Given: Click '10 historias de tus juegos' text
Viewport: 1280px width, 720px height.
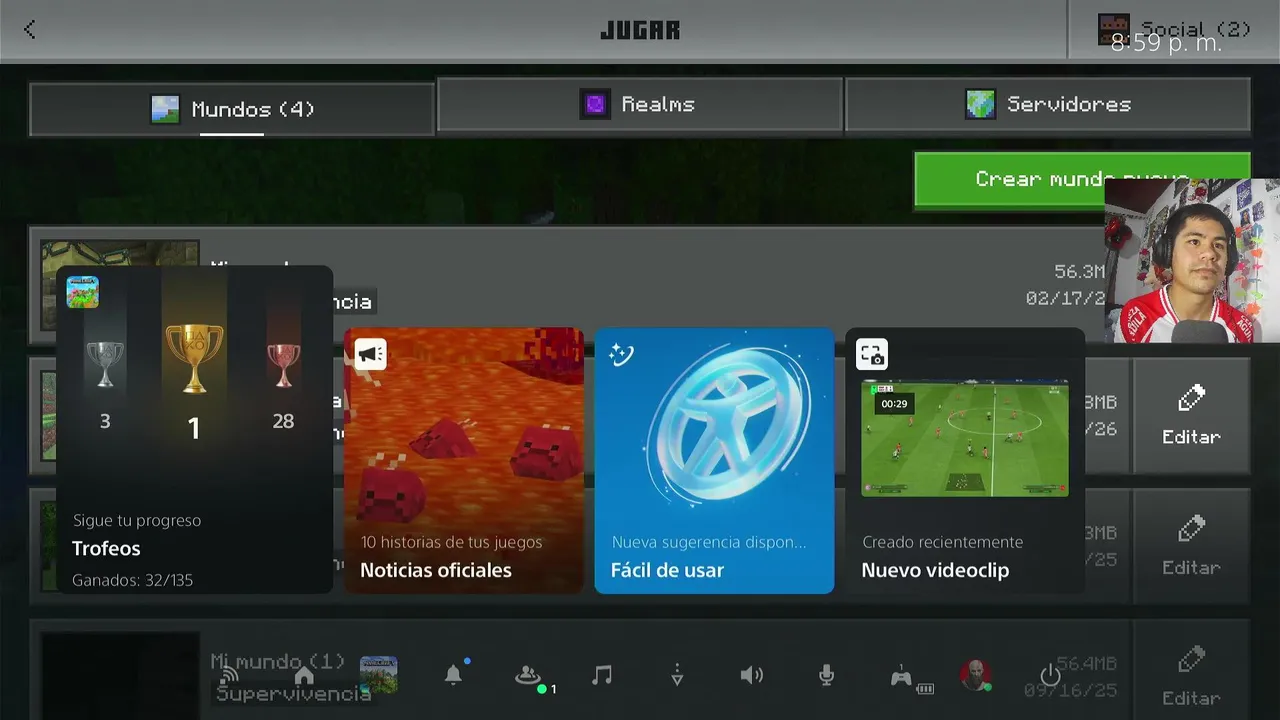Looking at the screenshot, I should coord(451,542).
